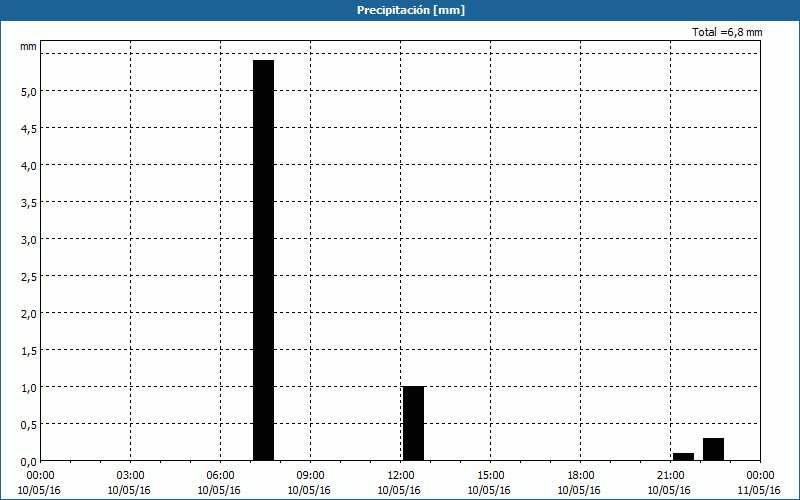
Task: Click the 1,0 y-axis value
Action: [29, 388]
